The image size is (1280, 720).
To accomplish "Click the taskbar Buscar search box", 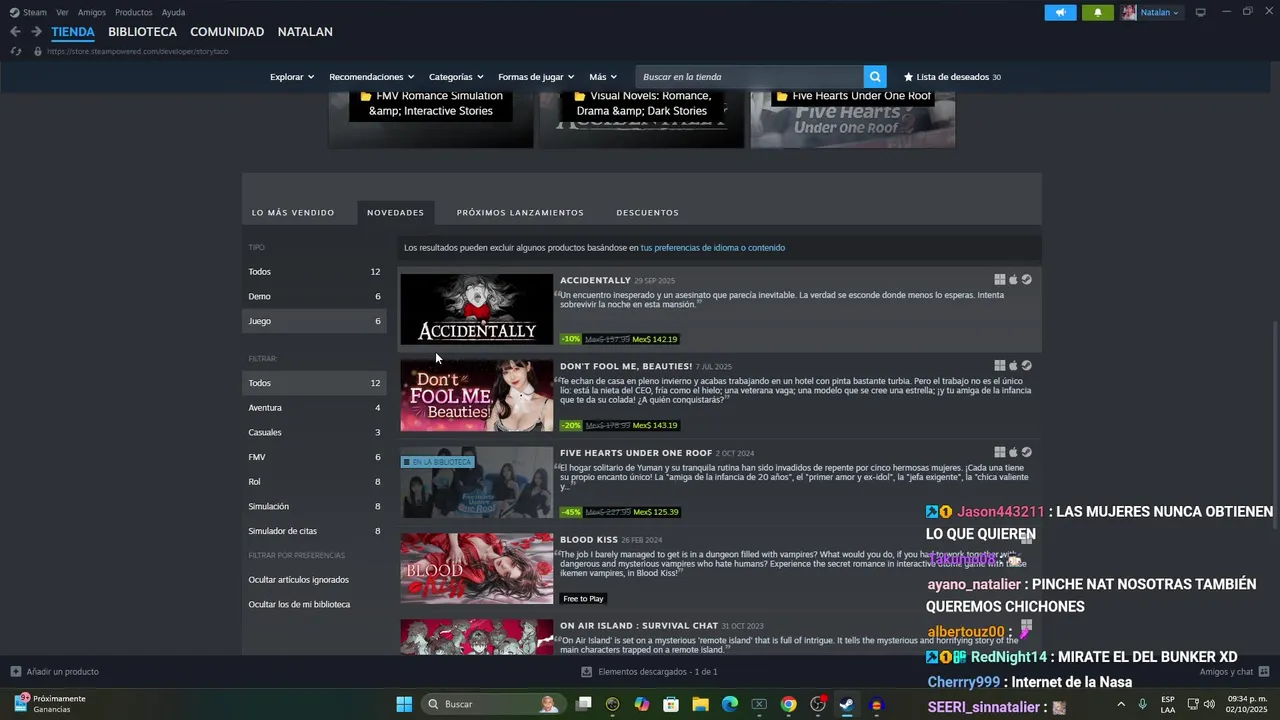I will click(x=492, y=704).
